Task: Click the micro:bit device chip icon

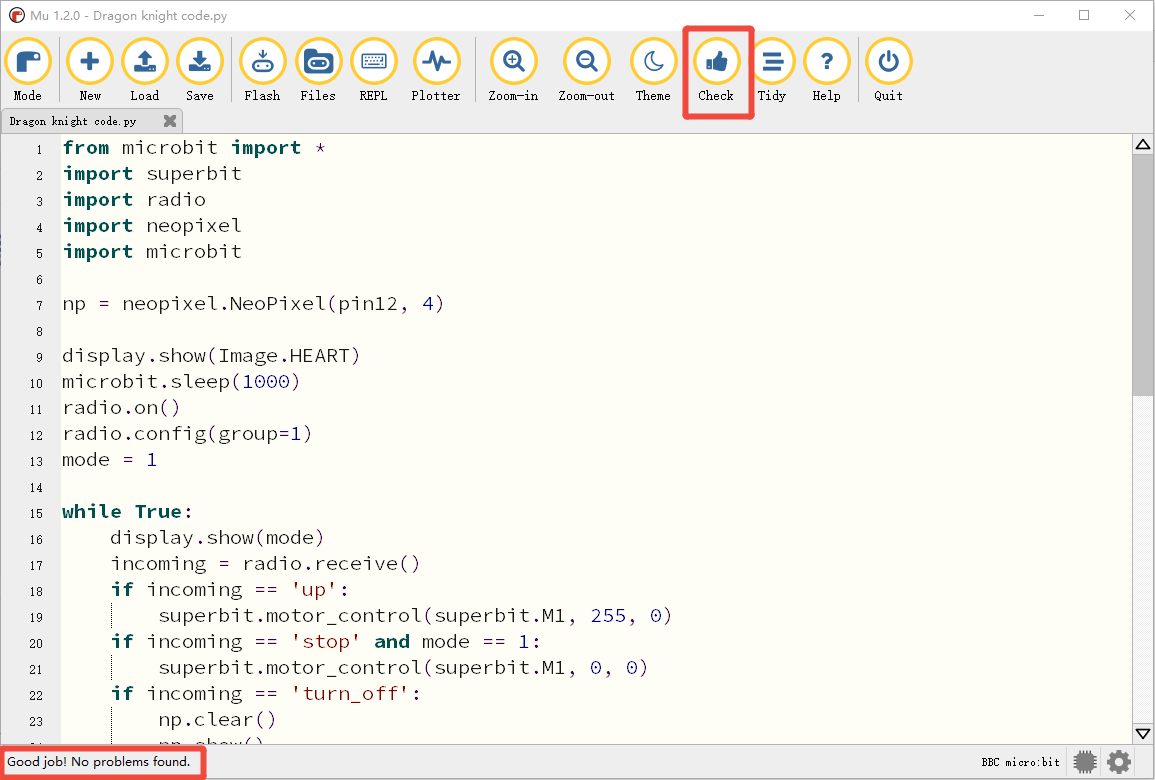Action: 1084,762
